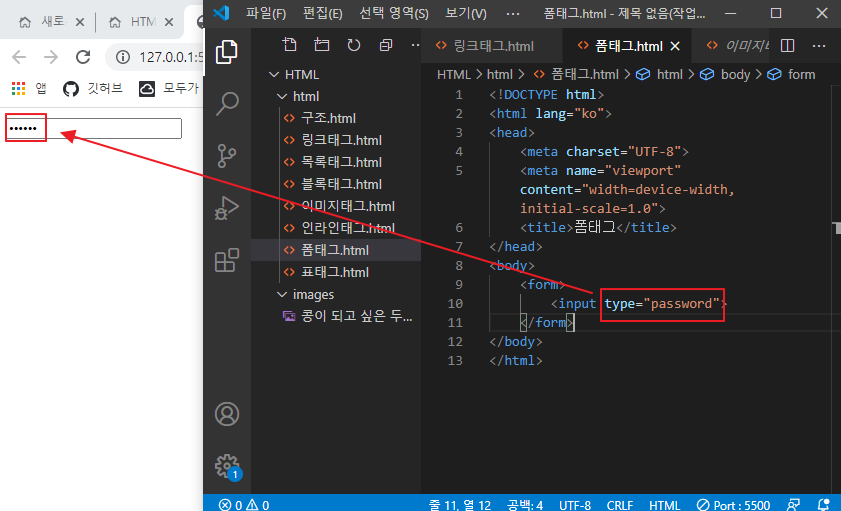Go back in Chrome browser
The image size is (841, 511).
pos(19,57)
